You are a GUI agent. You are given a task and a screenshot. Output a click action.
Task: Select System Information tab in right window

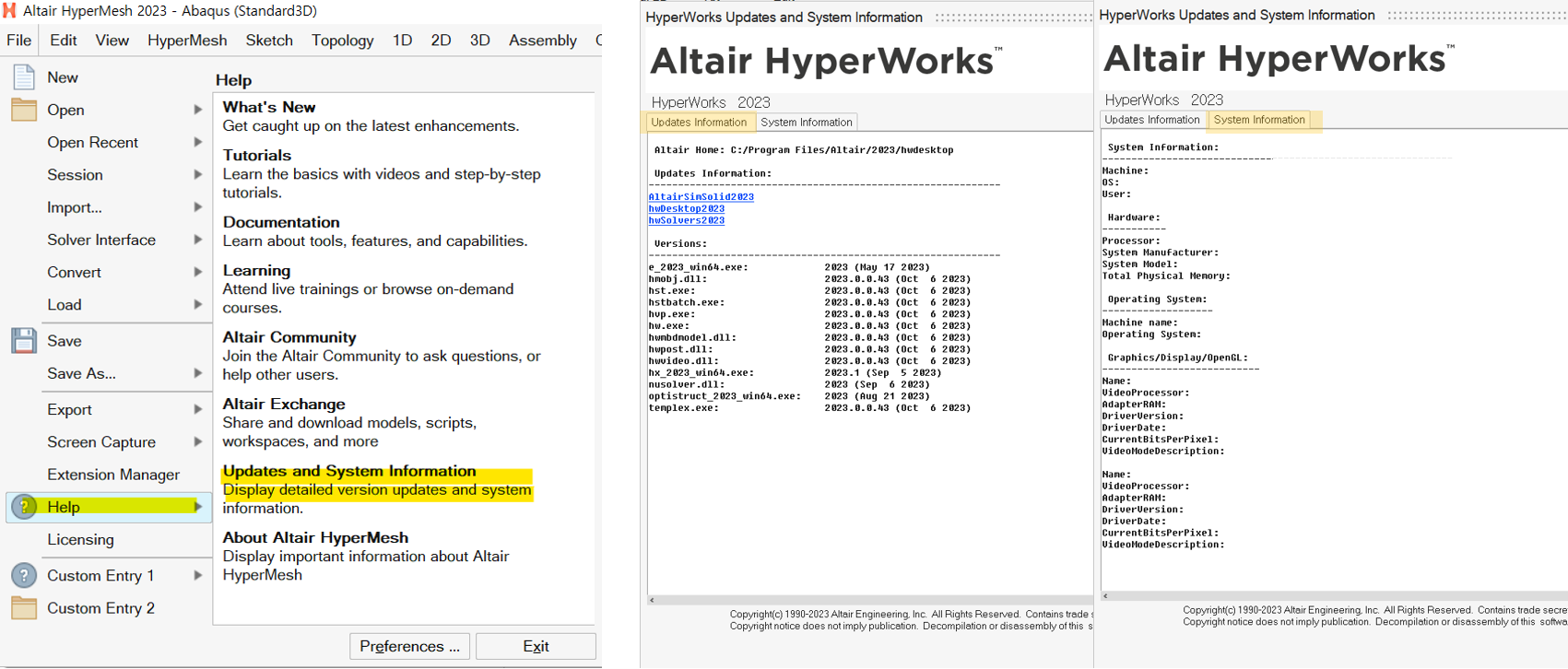[1259, 120]
